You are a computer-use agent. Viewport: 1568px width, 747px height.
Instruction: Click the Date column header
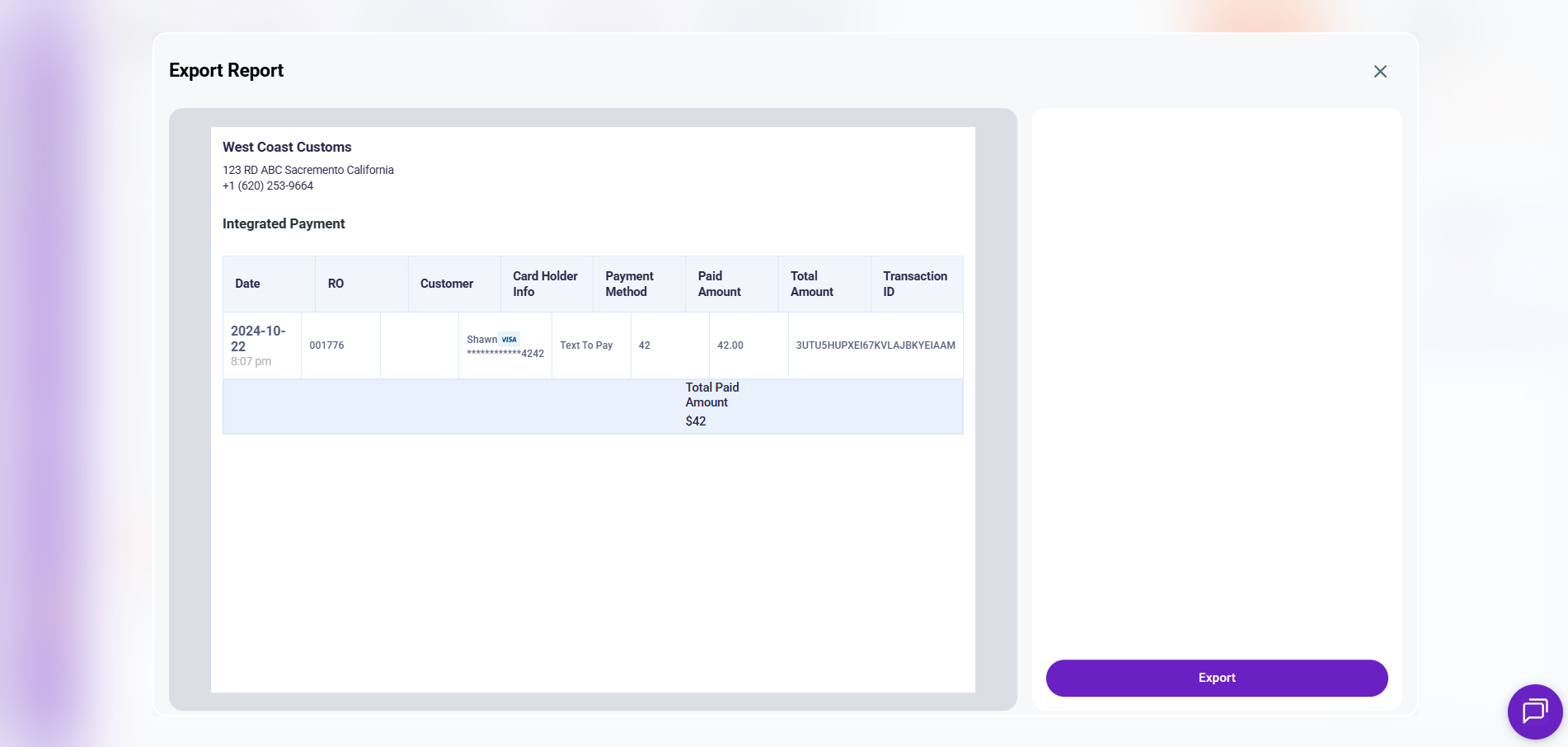point(247,284)
